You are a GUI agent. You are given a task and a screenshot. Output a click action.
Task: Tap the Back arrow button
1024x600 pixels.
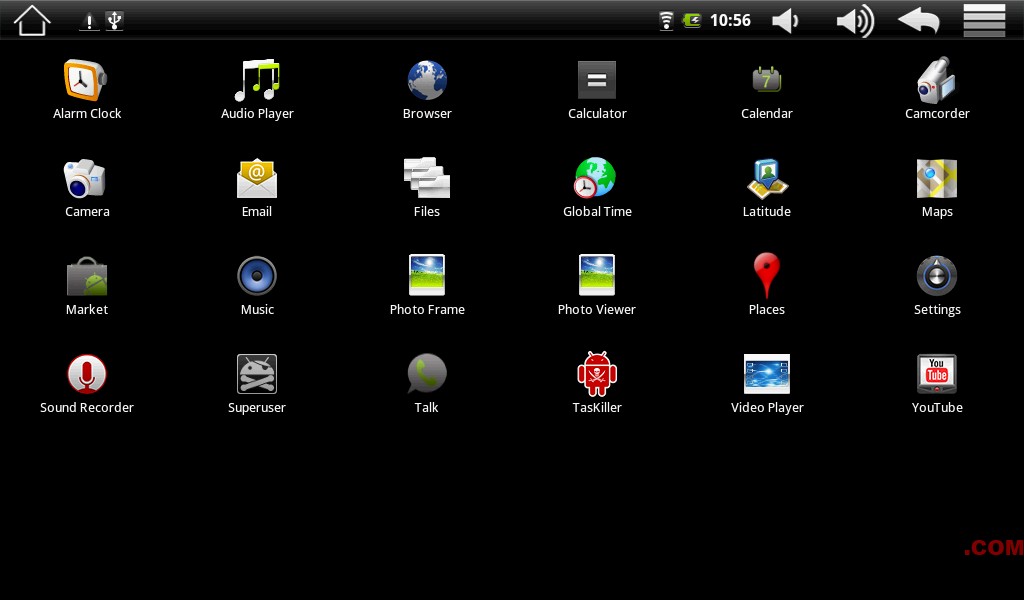click(919, 20)
